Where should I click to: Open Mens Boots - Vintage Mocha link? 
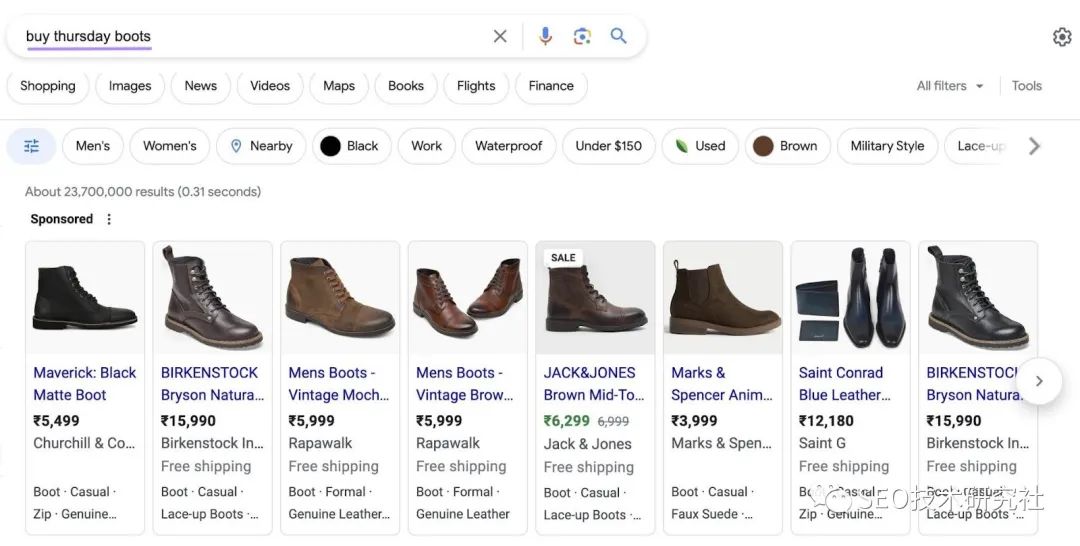(339, 384)
